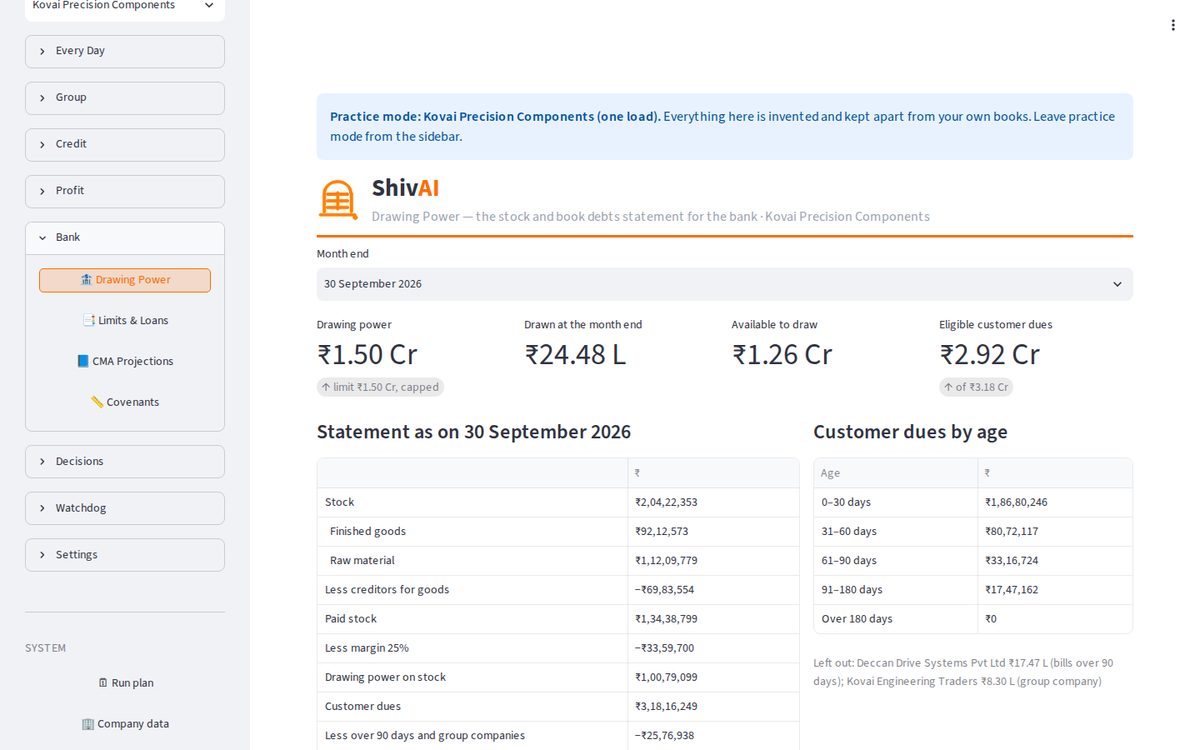Expand the Watchdog section

[125, 508]
